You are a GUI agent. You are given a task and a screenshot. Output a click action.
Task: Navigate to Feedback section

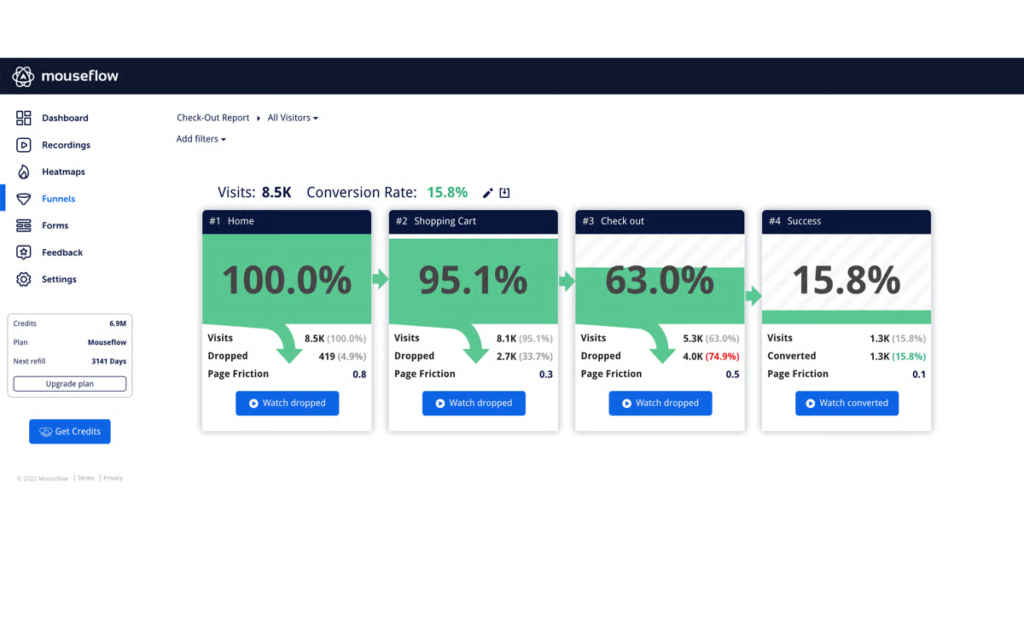click(62, 252)
